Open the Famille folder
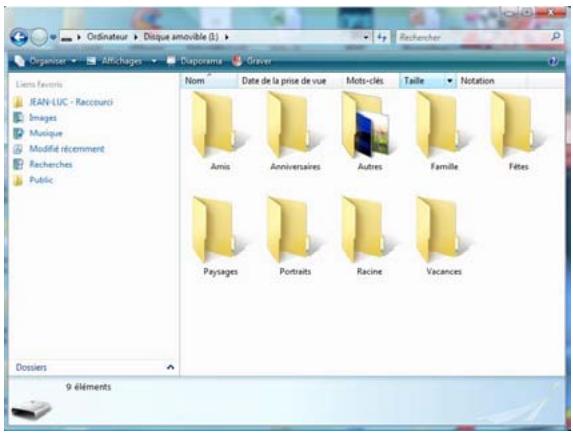Screen dimensions: 573x434 coord(443,130)
